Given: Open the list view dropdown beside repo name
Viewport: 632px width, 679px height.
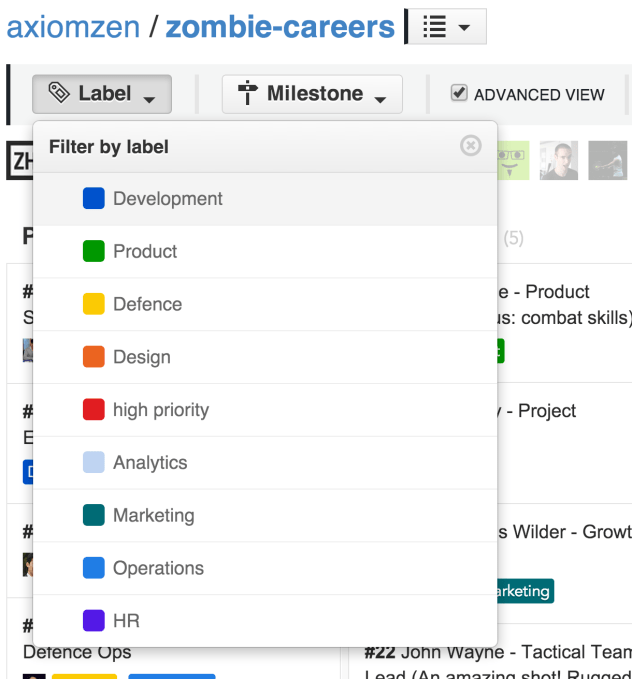Looking at the screenshot, I should click(x=446, y=27).
